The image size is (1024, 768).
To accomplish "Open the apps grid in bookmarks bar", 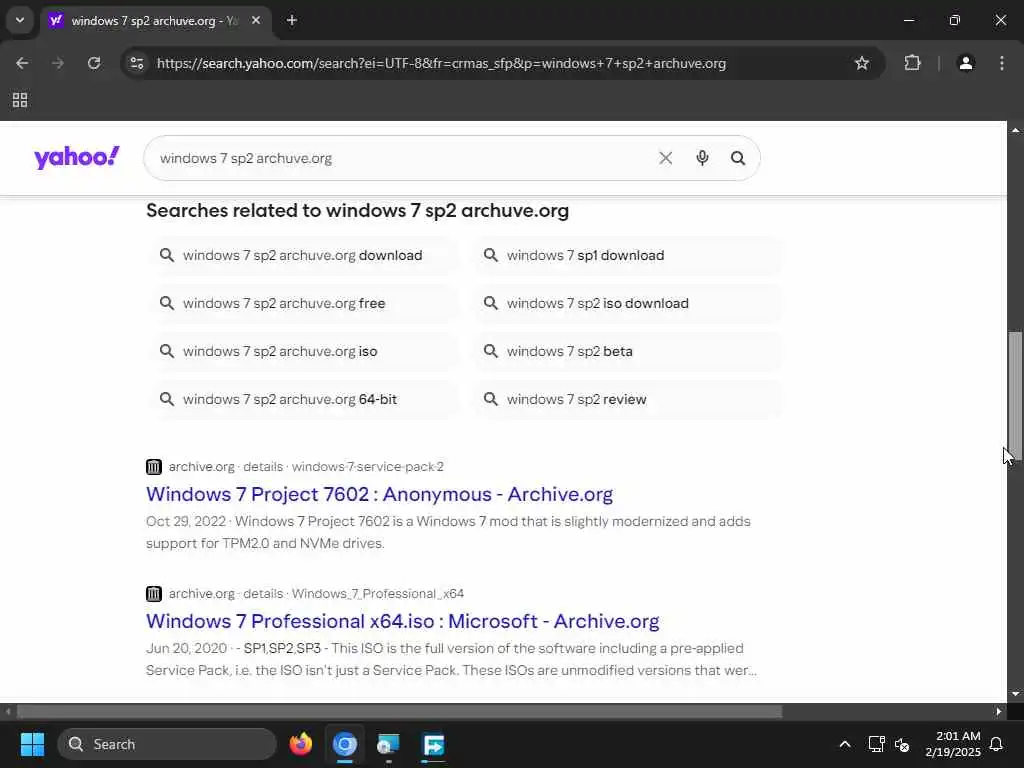I will point(20,100).
